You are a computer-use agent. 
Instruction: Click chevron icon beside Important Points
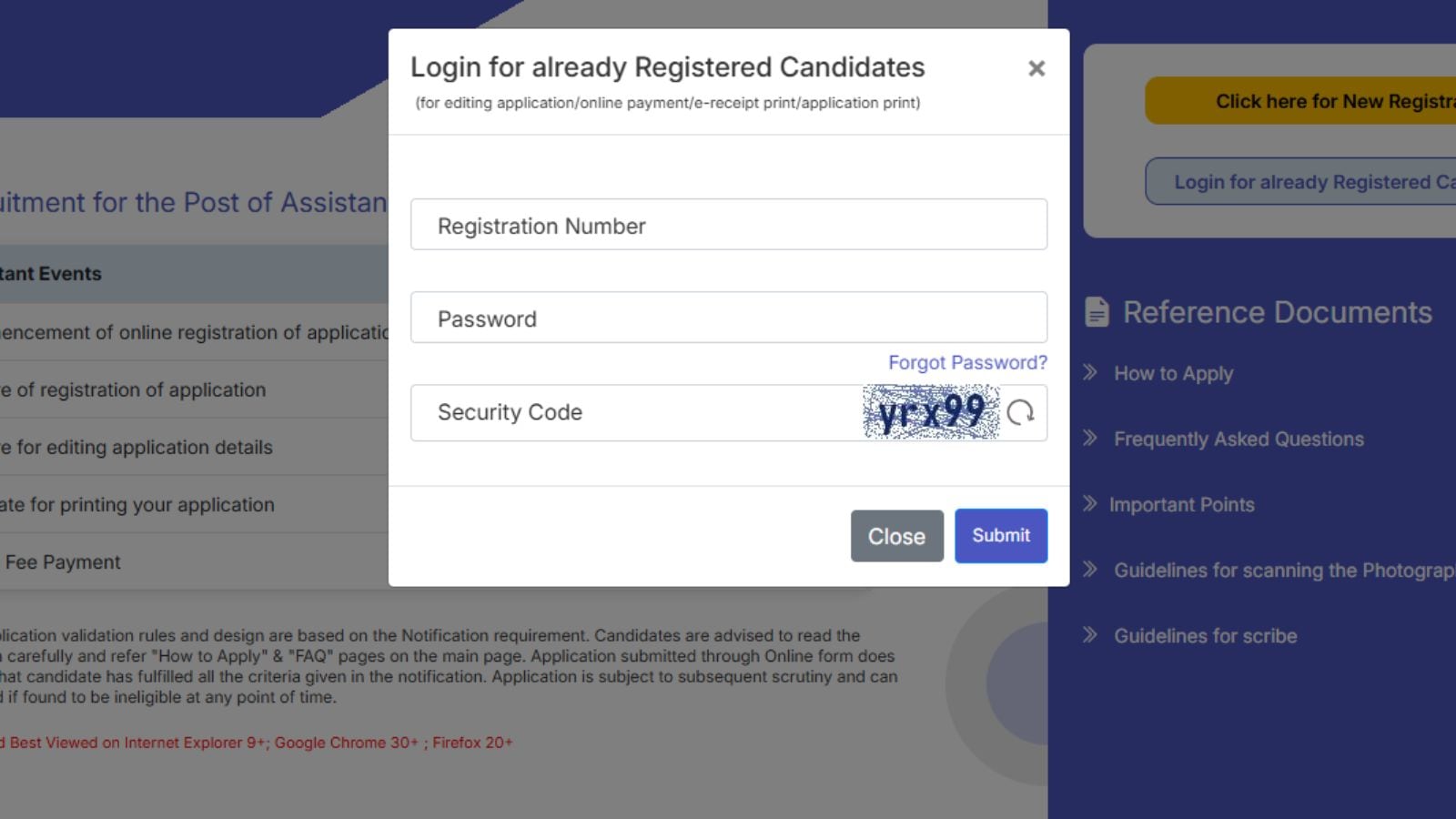[x=1090, y=503]
